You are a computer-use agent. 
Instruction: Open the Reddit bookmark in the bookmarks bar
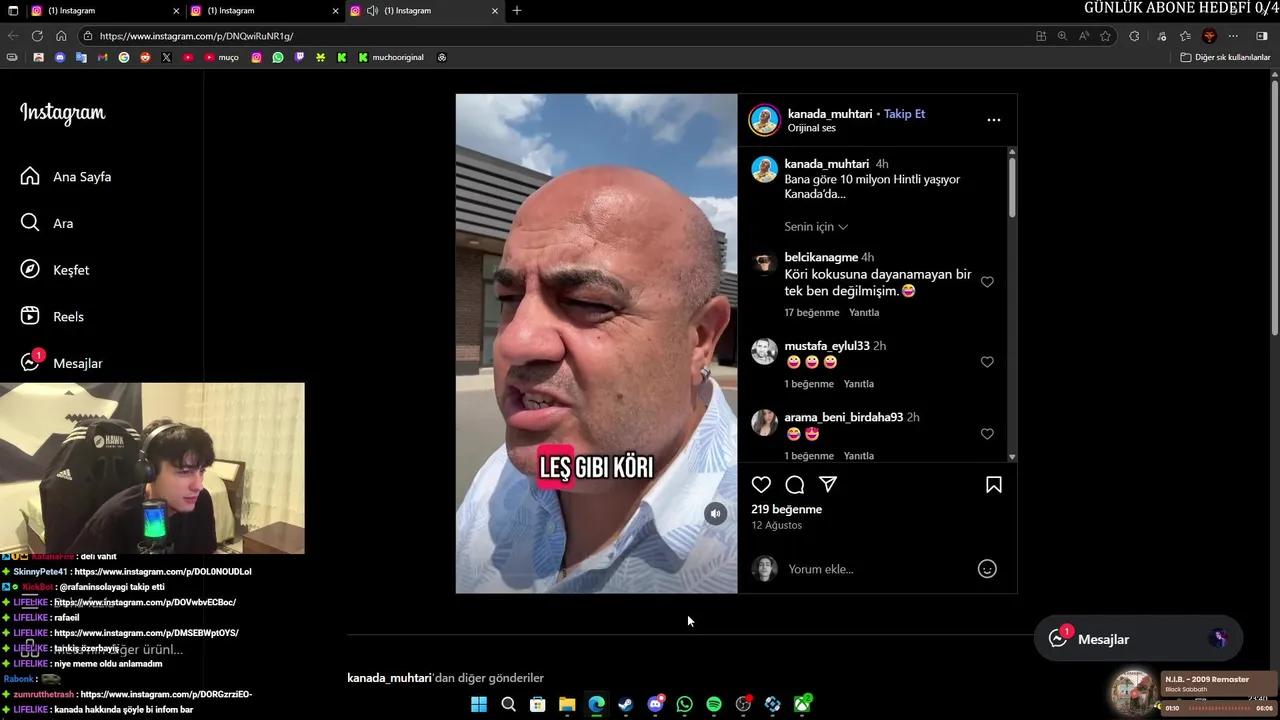(x=145, y=57)
